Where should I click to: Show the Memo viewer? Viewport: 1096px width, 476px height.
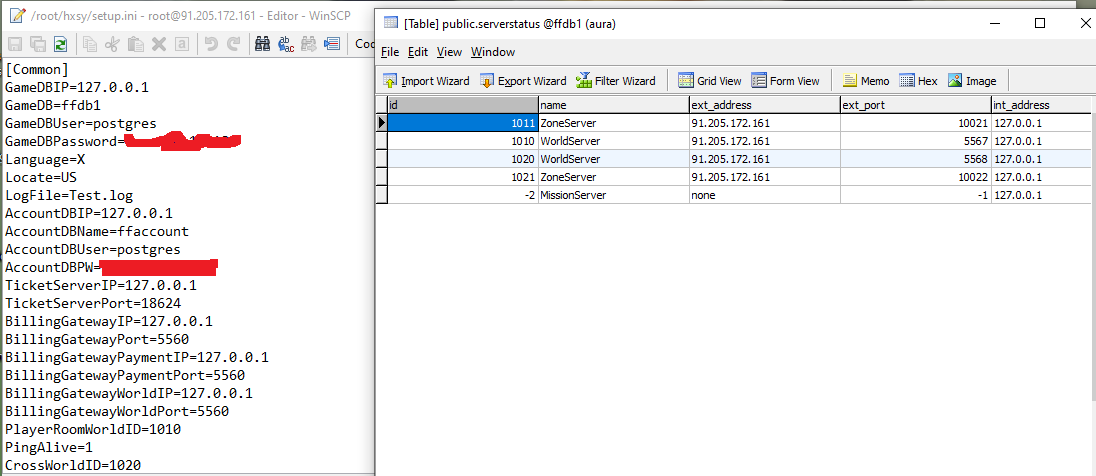click(x=865, y=81)
